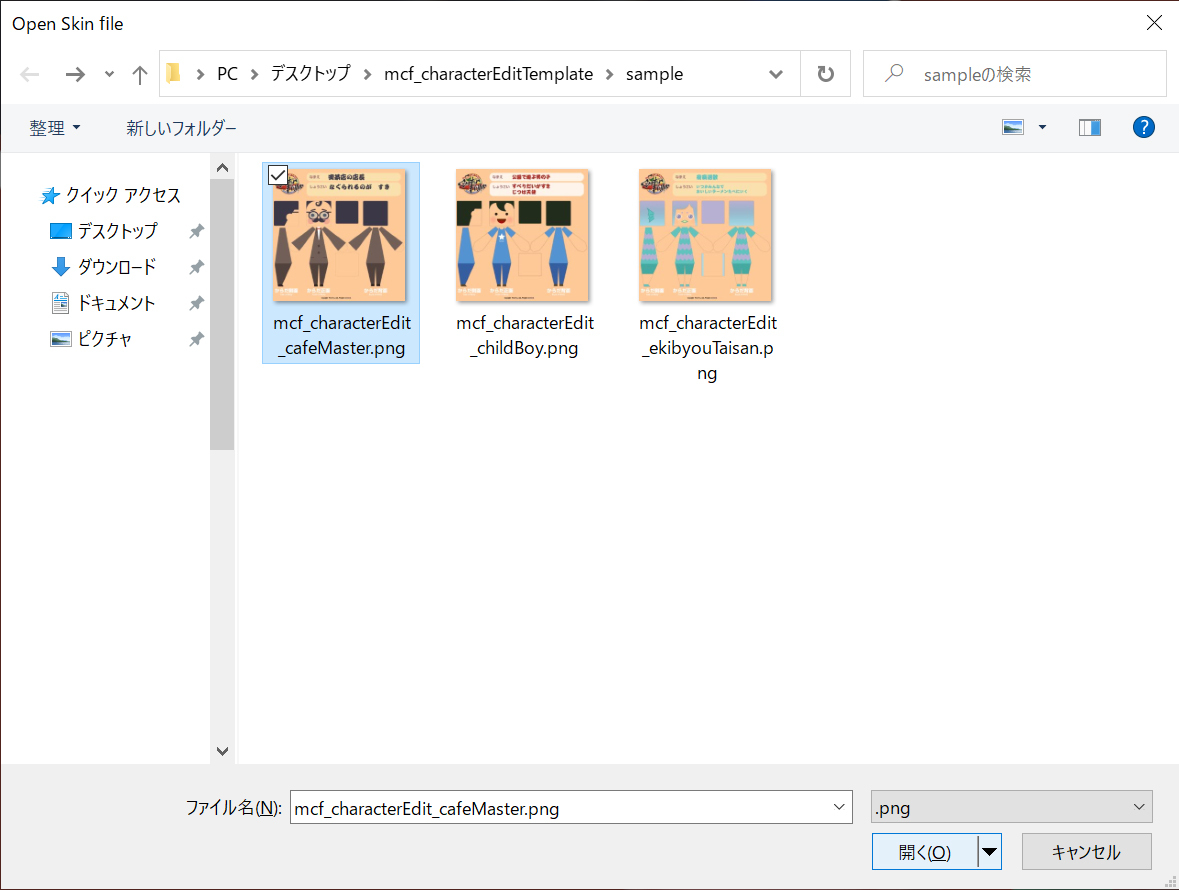Click the folder icon in the address bar
The height and width of the screenshot is (890, 1179).
174,73
